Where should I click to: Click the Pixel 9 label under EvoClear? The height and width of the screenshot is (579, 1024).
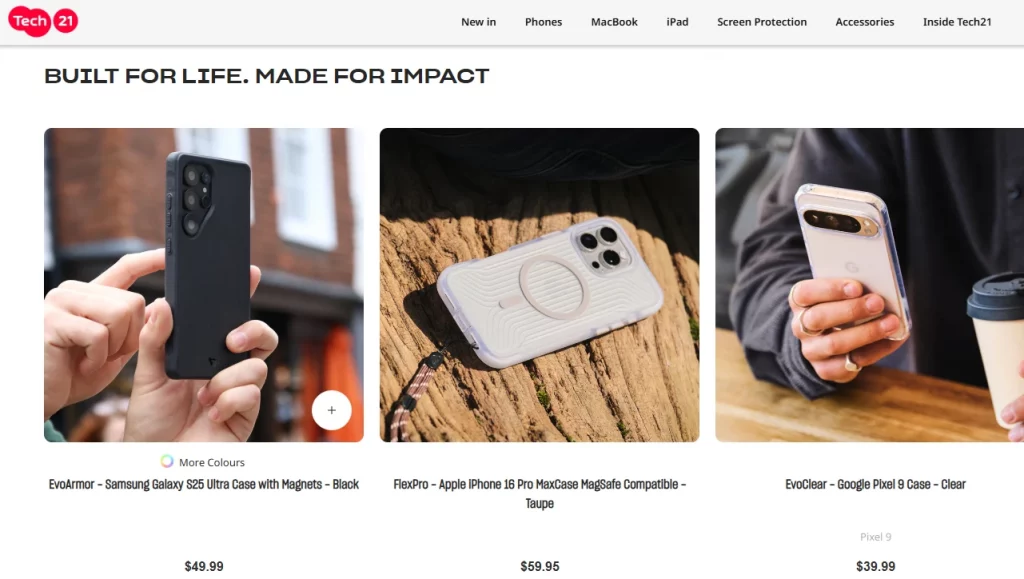(x=875, y=537)
